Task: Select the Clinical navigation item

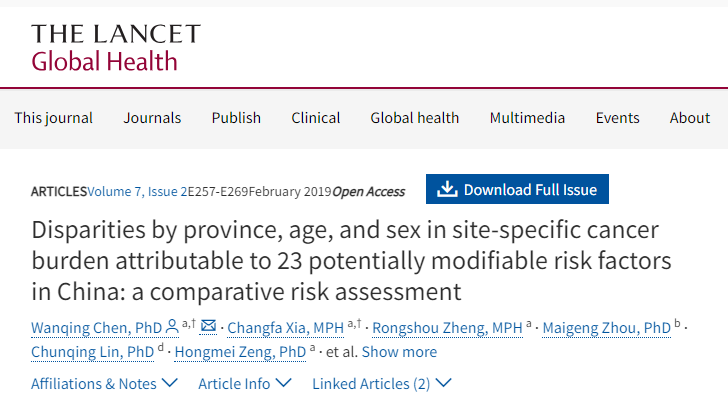Action: pyautogui.click(x=316, y=118)
